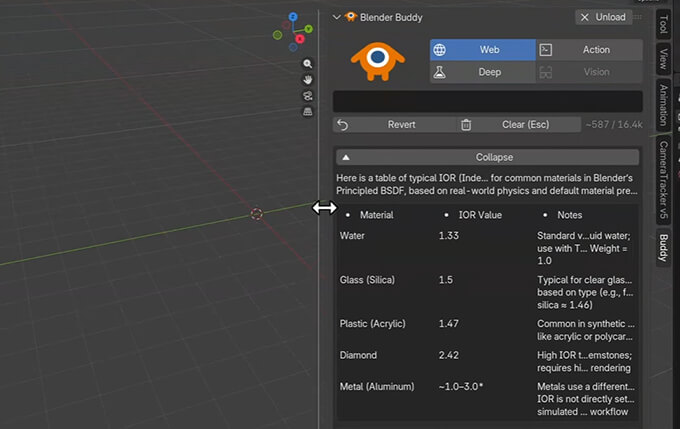Image resolution: width=680 pixels, height=429 pixels.
Task: Click the prompt text input field
Action: [487, 101]
